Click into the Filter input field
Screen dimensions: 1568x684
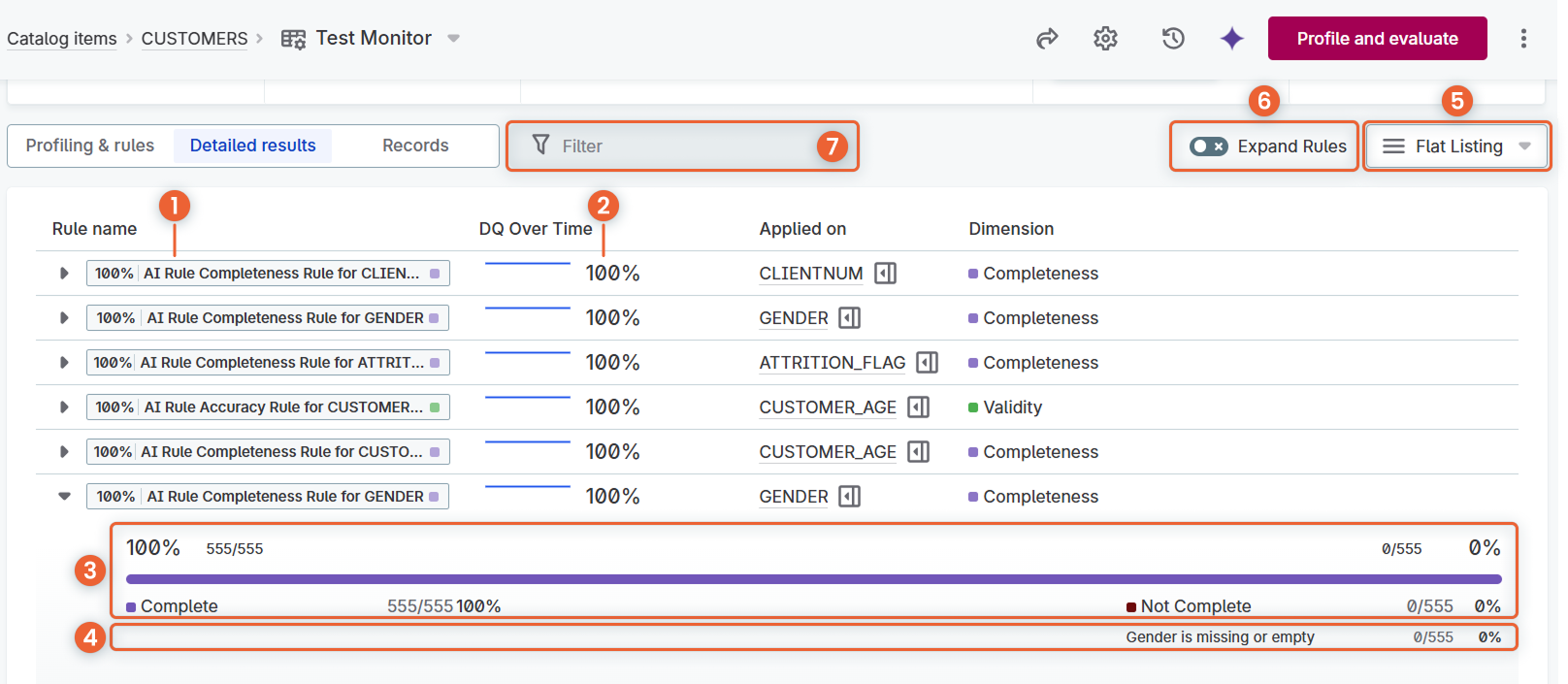point(679,147)
